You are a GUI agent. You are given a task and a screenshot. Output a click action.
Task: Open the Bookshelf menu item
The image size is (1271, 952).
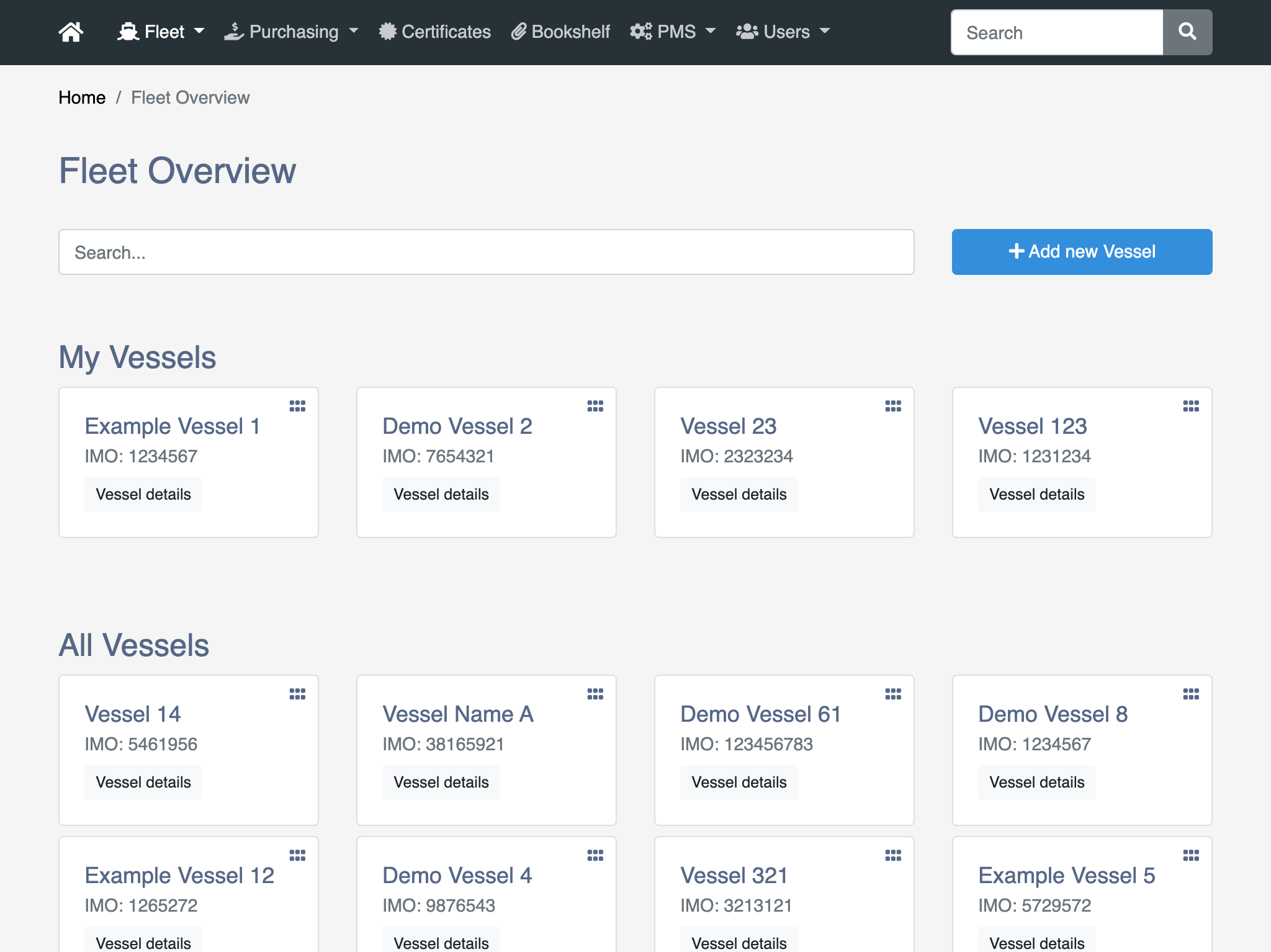coord(560,32)
